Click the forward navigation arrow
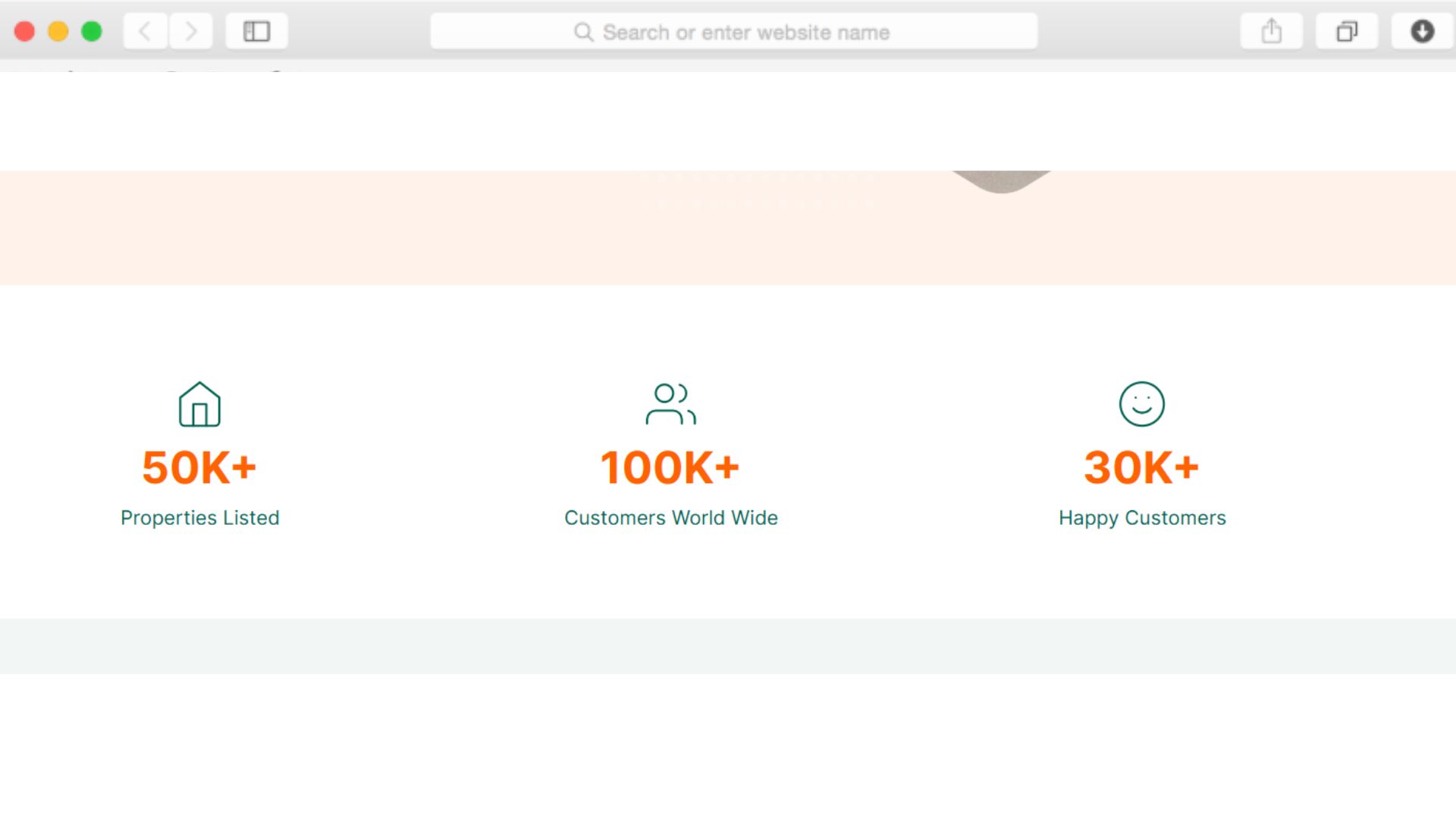Image resolution: width=1456 pixels, height=819 pixels. point(190,32)
